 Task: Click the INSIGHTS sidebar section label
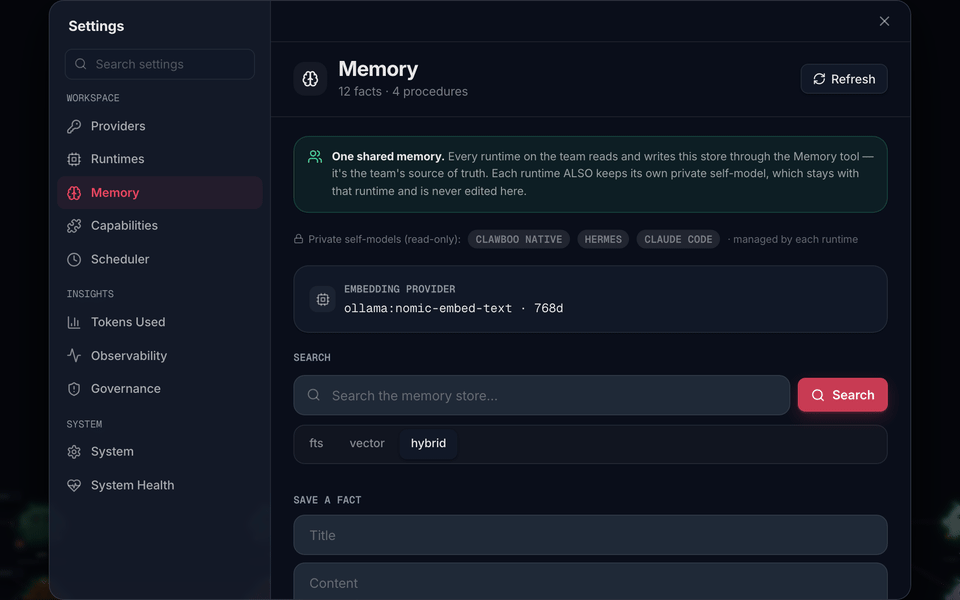(x=90, y=294)
